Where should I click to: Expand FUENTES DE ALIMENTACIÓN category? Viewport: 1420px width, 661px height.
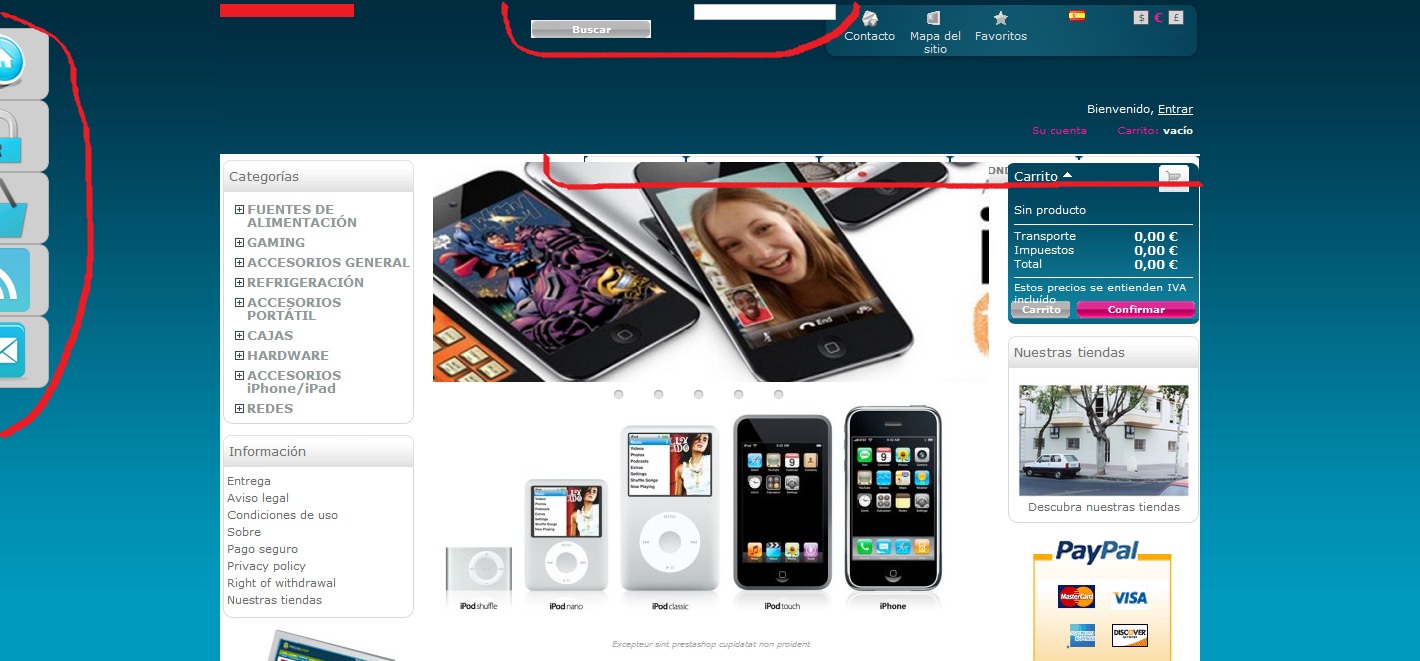click(x=239, y=210)
